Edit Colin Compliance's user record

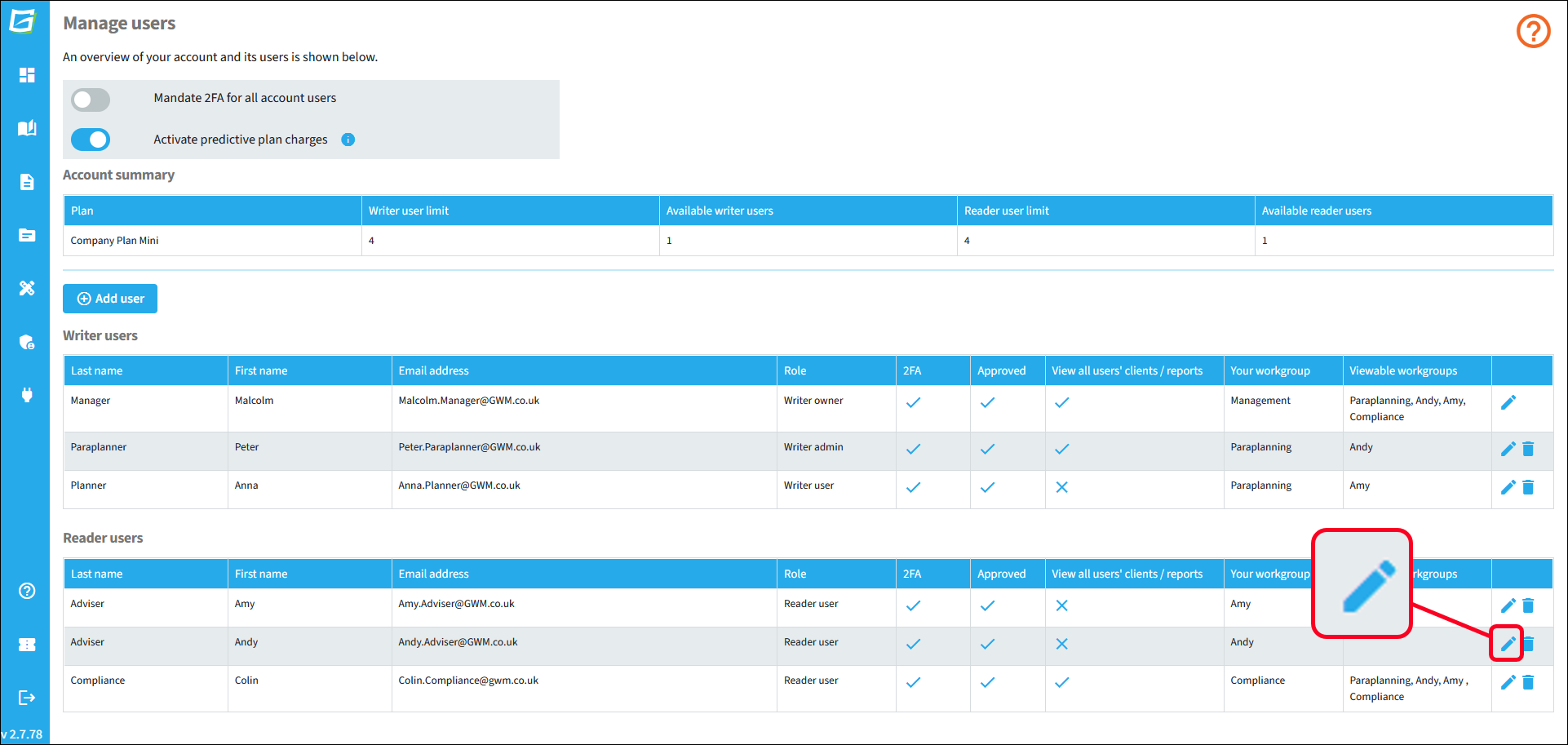(1508, 681)
